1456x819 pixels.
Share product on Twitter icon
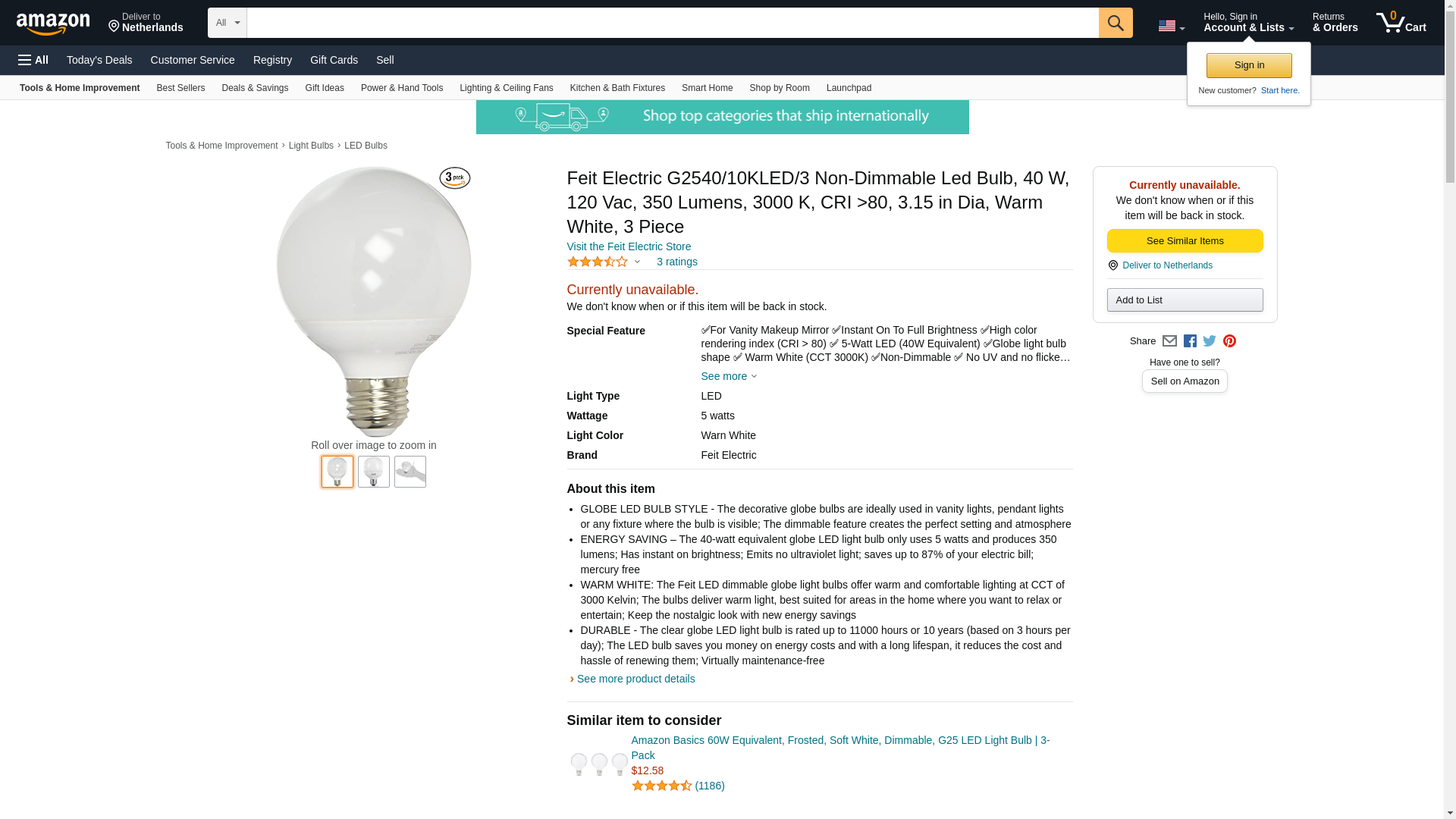coord(1210,341)
